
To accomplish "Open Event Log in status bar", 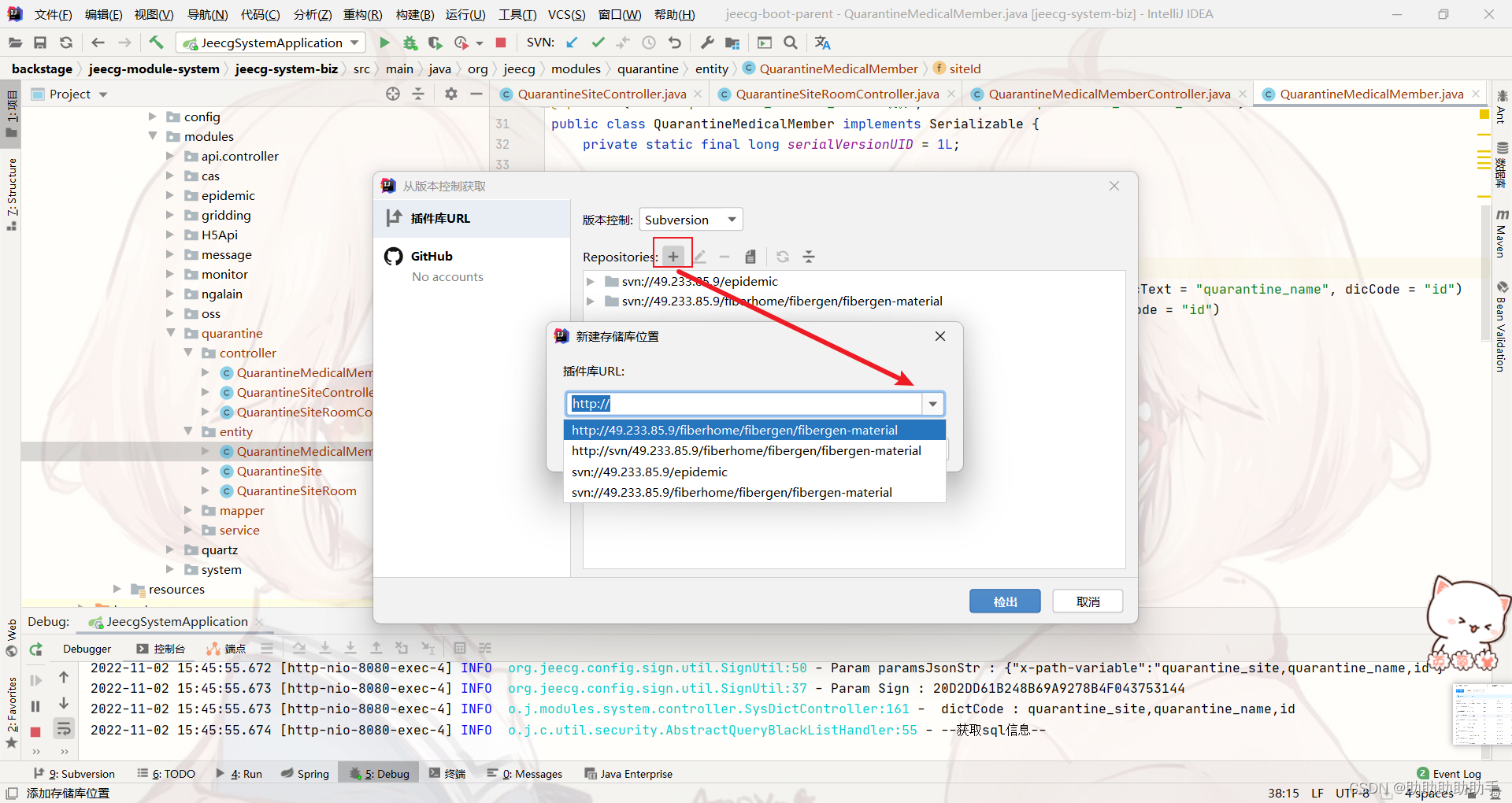I will pyautogui.click(x=1449, y=774).
